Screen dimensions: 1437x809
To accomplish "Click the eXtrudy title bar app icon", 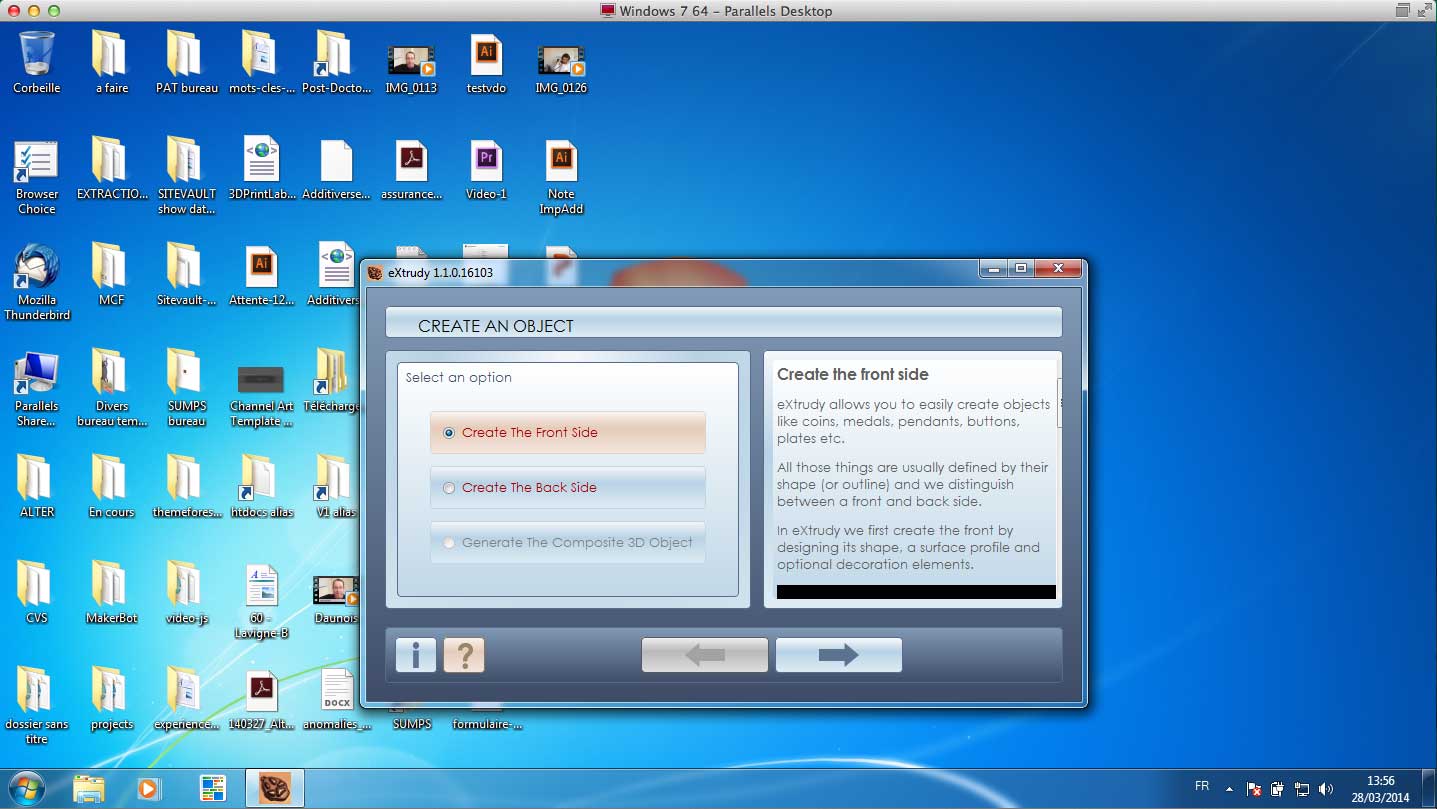I will [375, 272].
